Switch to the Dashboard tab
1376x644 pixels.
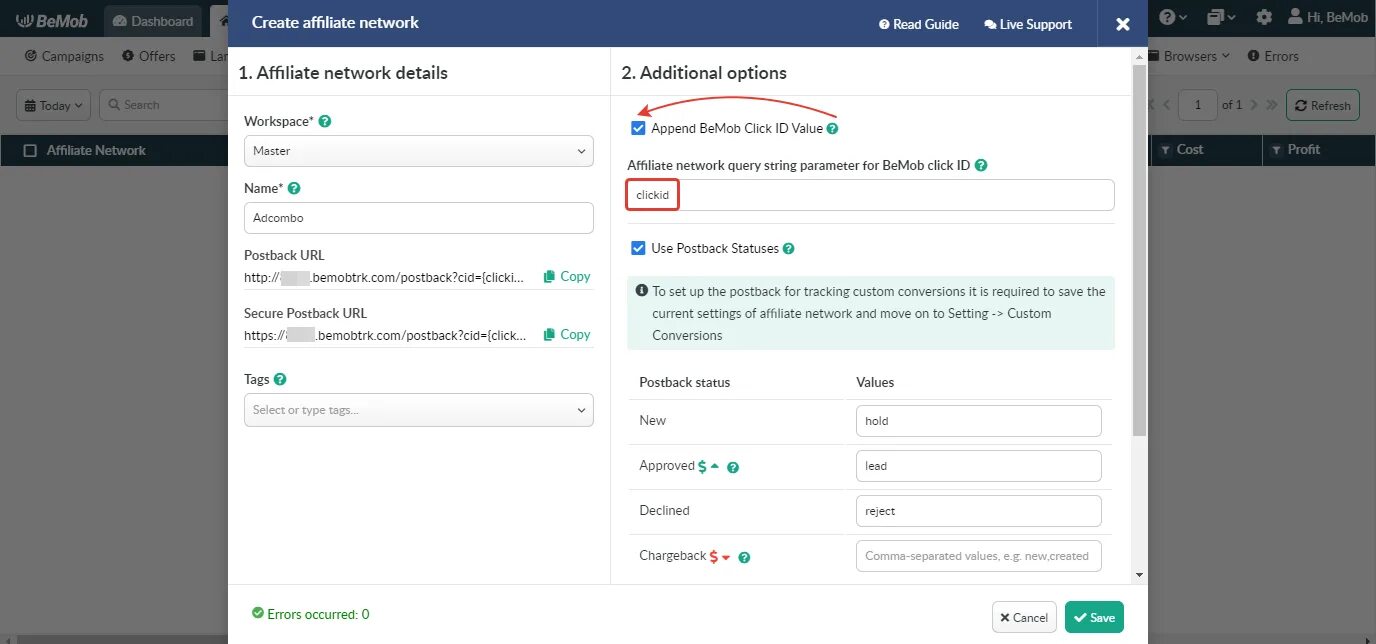(x=152, y=21)
